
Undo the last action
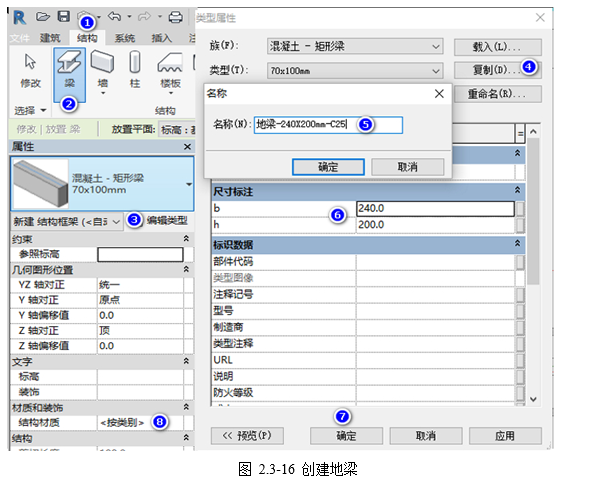[115, 16]
